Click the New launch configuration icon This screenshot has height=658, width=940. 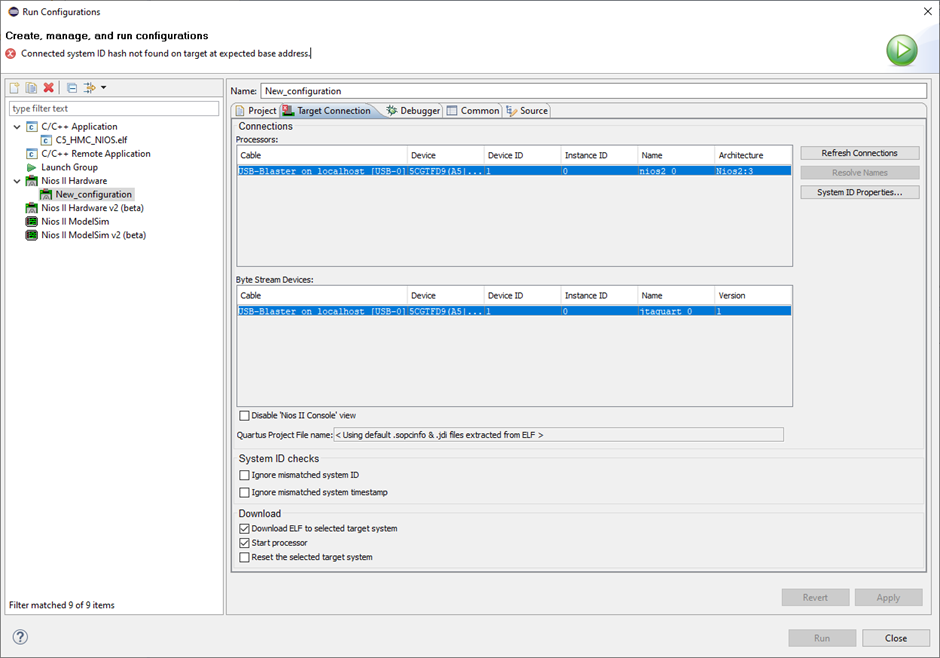pos(14,87)
